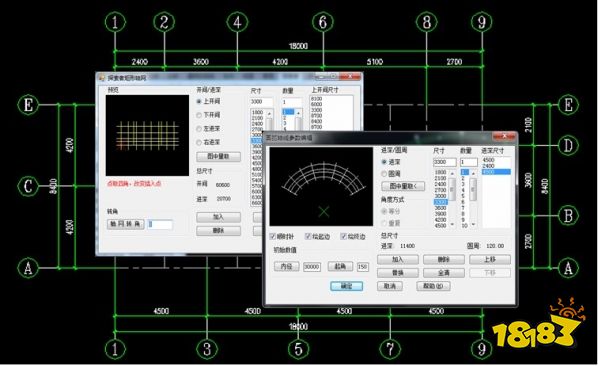Select the 圆周 radio button
The width and height of the screenshot is (598, 366).
coord(384,174)
